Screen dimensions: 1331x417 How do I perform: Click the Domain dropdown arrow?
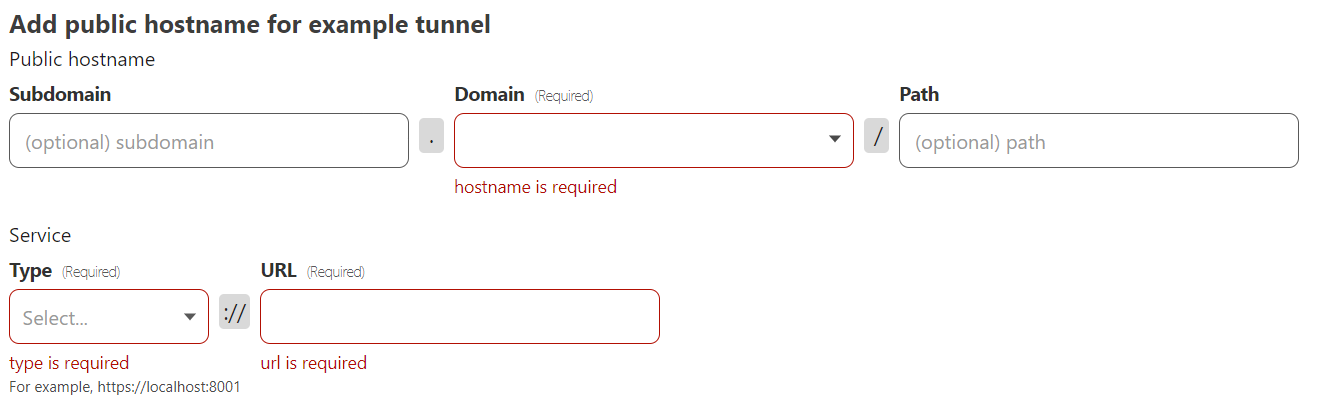835,139
